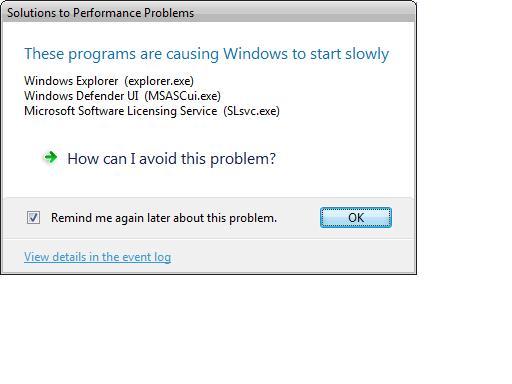Click the 'Remind me again later about this problem' label
The height and width of the screenshot is (384, 512).
[x=164, y=218]
